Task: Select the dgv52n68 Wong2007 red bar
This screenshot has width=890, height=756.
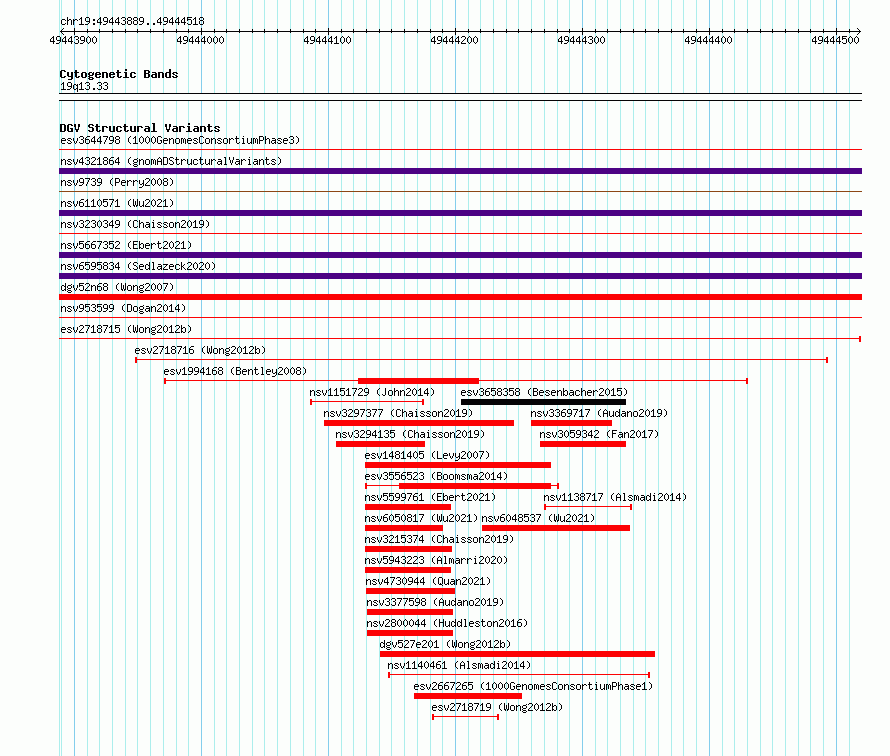Action: point(460,297)
